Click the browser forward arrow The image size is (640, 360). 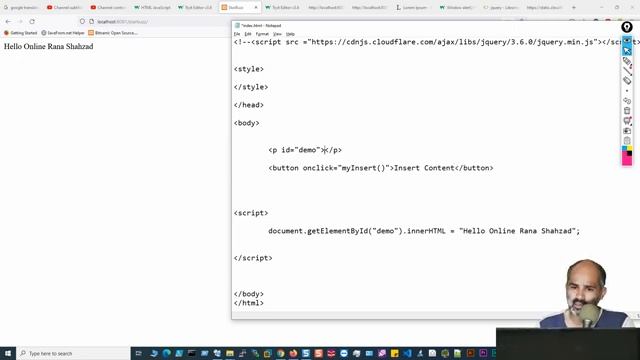click(20, 21)
